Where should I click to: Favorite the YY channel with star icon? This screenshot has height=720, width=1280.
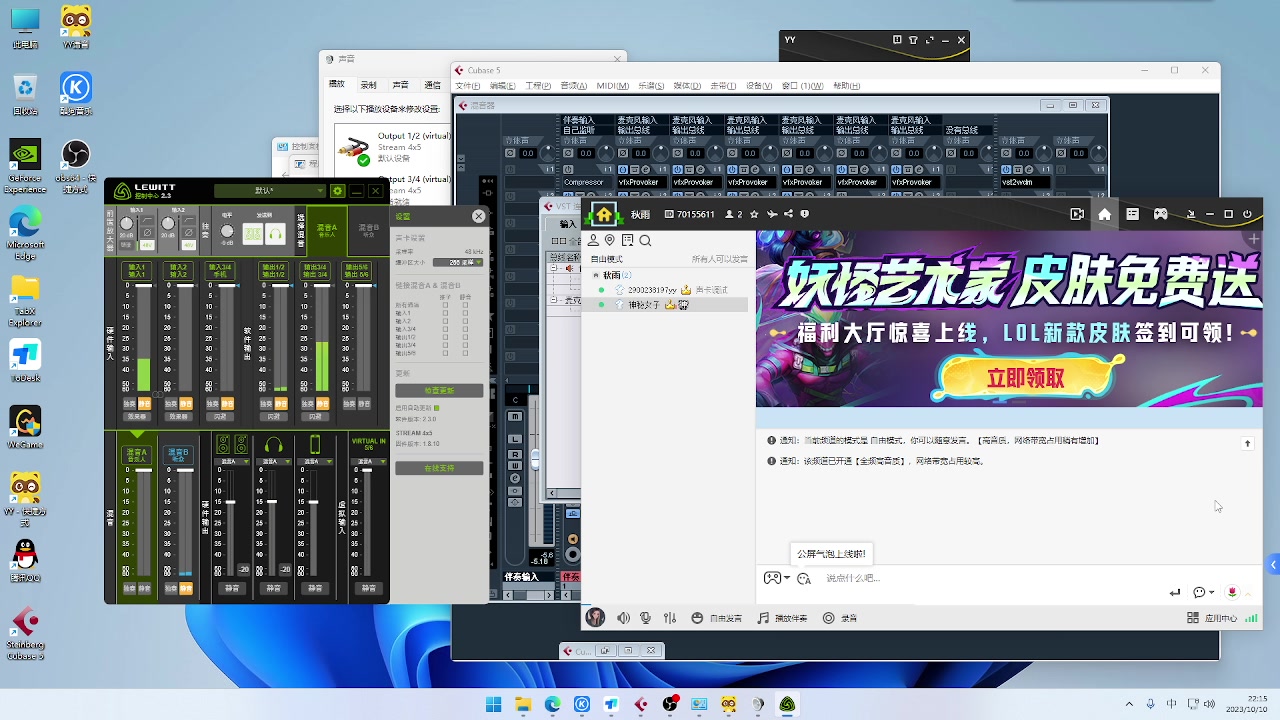(754, 214)
